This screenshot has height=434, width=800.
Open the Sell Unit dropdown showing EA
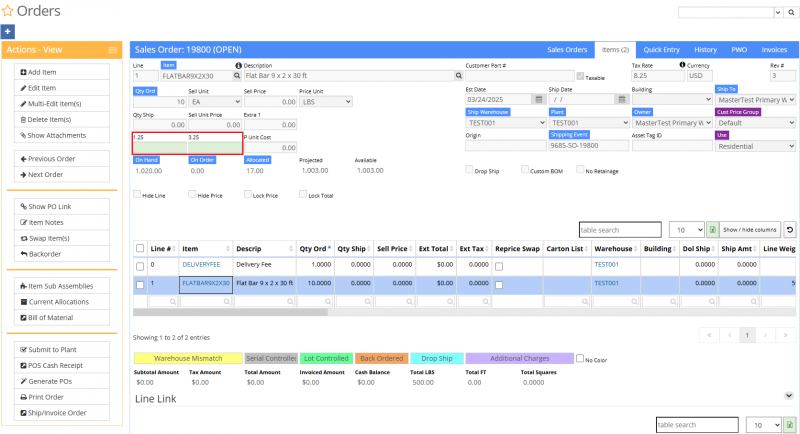(x=215, y=101)
